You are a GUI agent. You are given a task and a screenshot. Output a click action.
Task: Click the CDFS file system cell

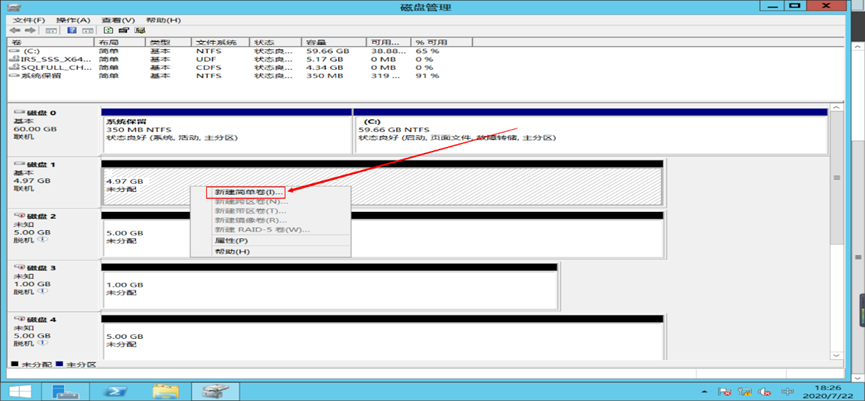point(209,67)
